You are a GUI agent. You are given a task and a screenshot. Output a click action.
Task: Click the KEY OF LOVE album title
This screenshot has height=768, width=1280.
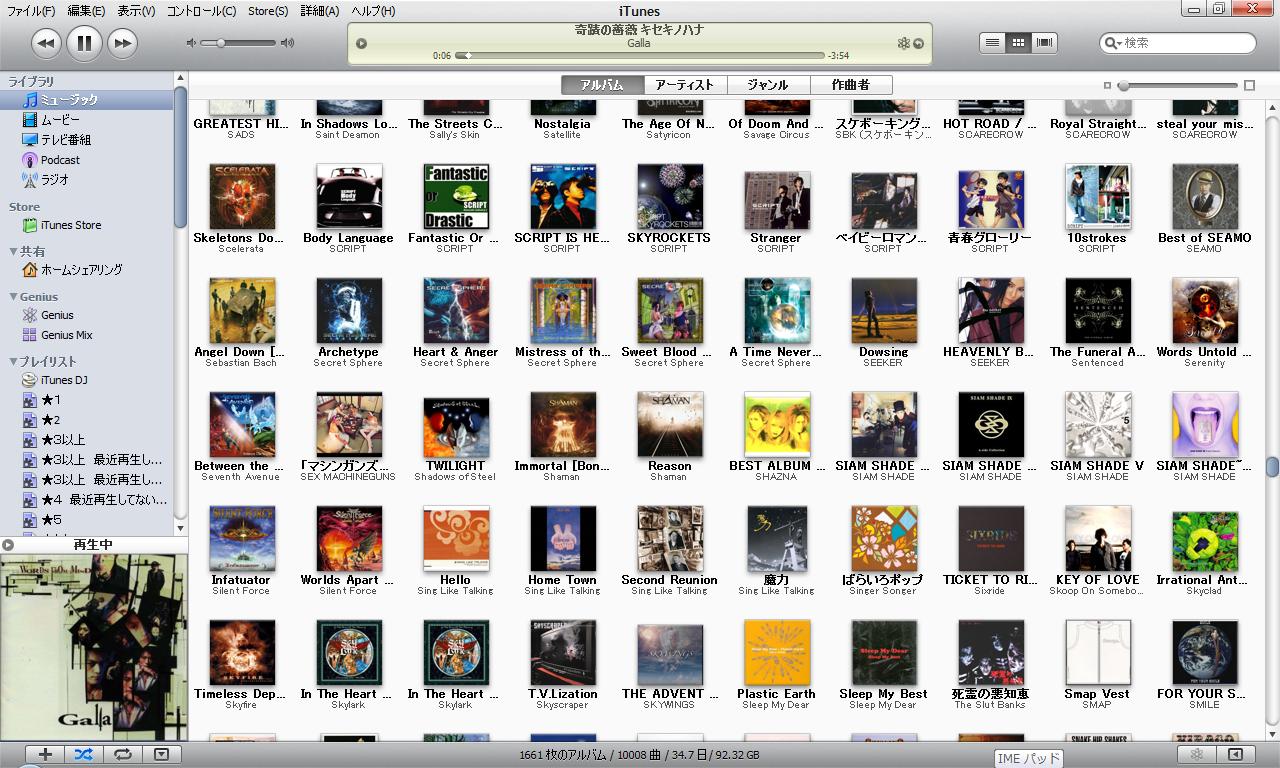(x=1097, y=580)
